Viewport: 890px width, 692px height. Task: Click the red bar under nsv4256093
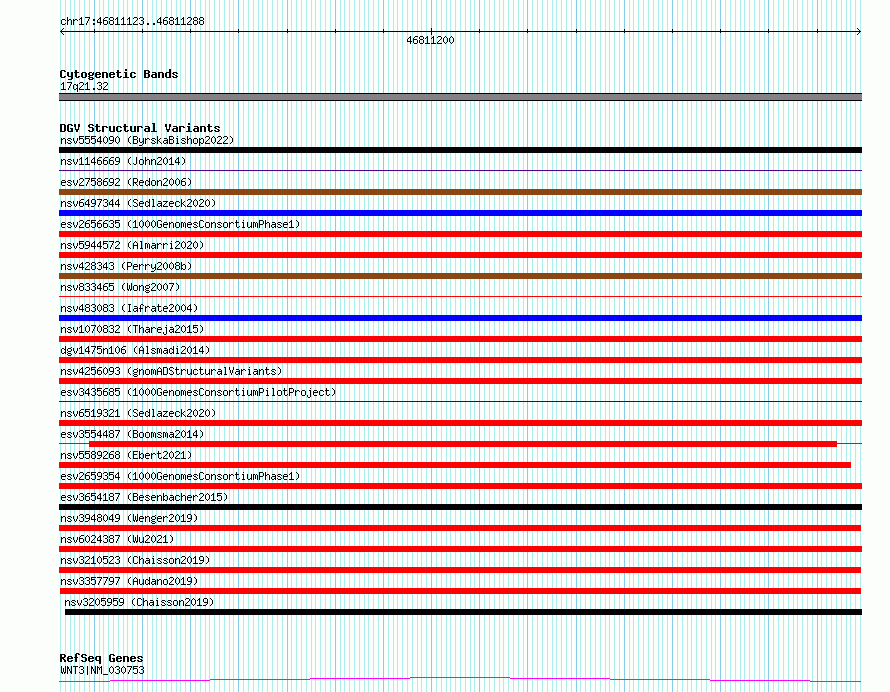coord(460,381)
